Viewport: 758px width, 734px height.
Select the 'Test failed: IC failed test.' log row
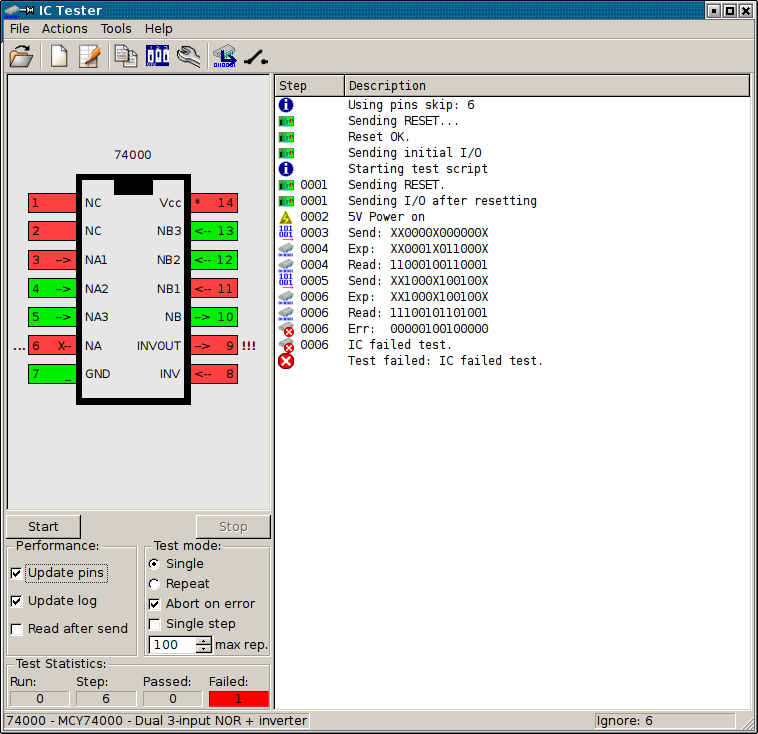[x=445, y=361]
